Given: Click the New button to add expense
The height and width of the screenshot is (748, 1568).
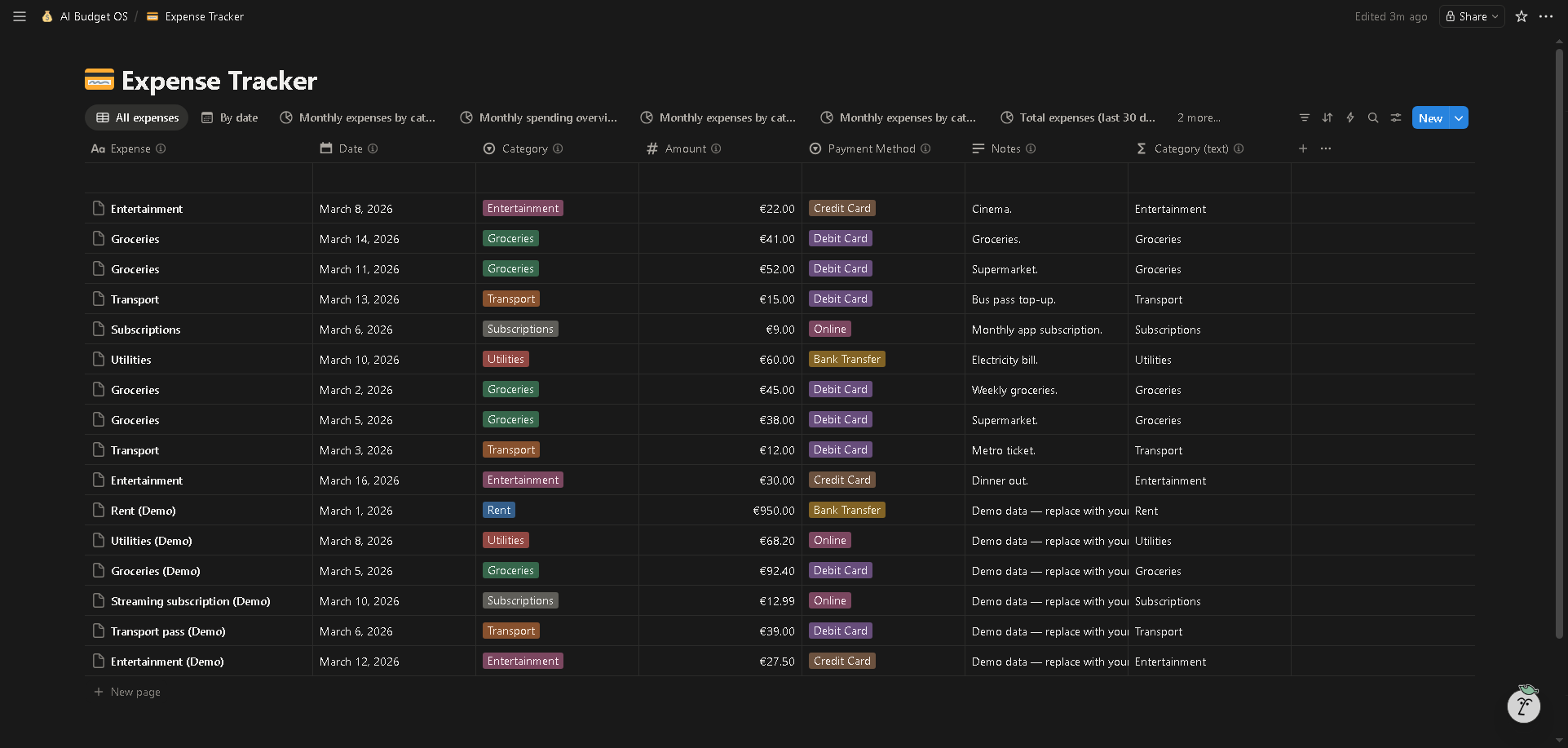Looking at the screenshot, I should (x=1430, y=117).
